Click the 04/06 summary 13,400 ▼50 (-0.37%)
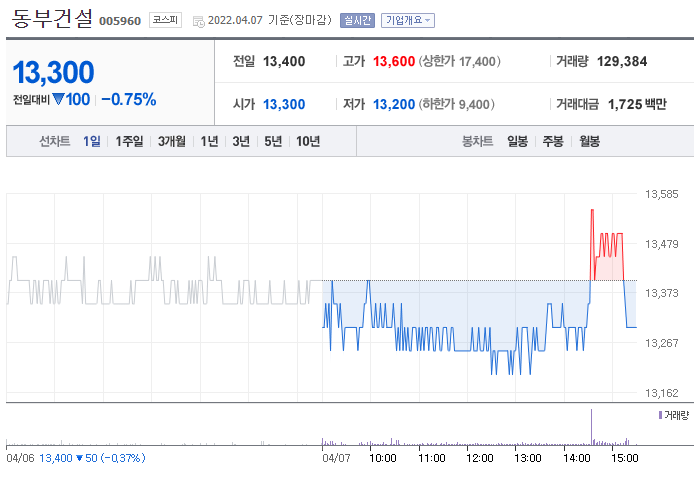This screenshot has height=477, width=694. click(x=92, y=458)
